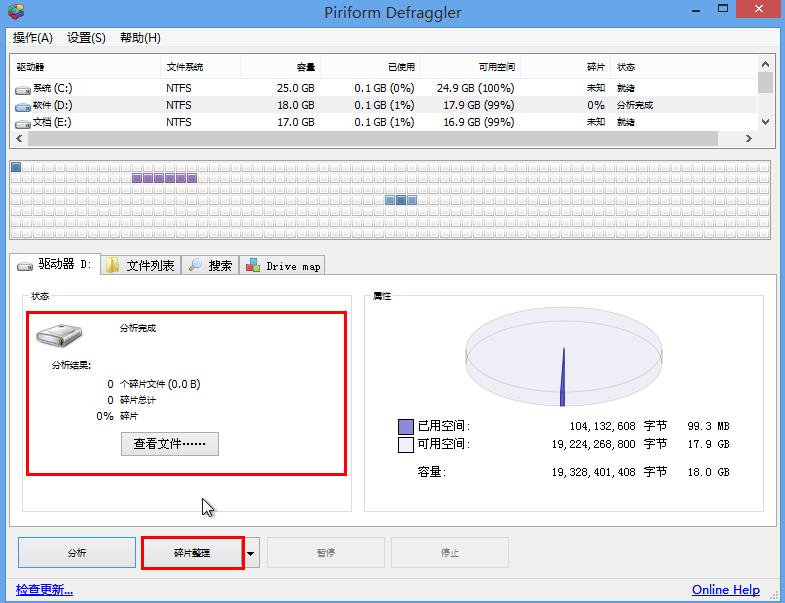Click the drive icon on 驱动器 D: tab
Image resolution: width=785 pixels, height=603 pixels.
coord(25,266)
